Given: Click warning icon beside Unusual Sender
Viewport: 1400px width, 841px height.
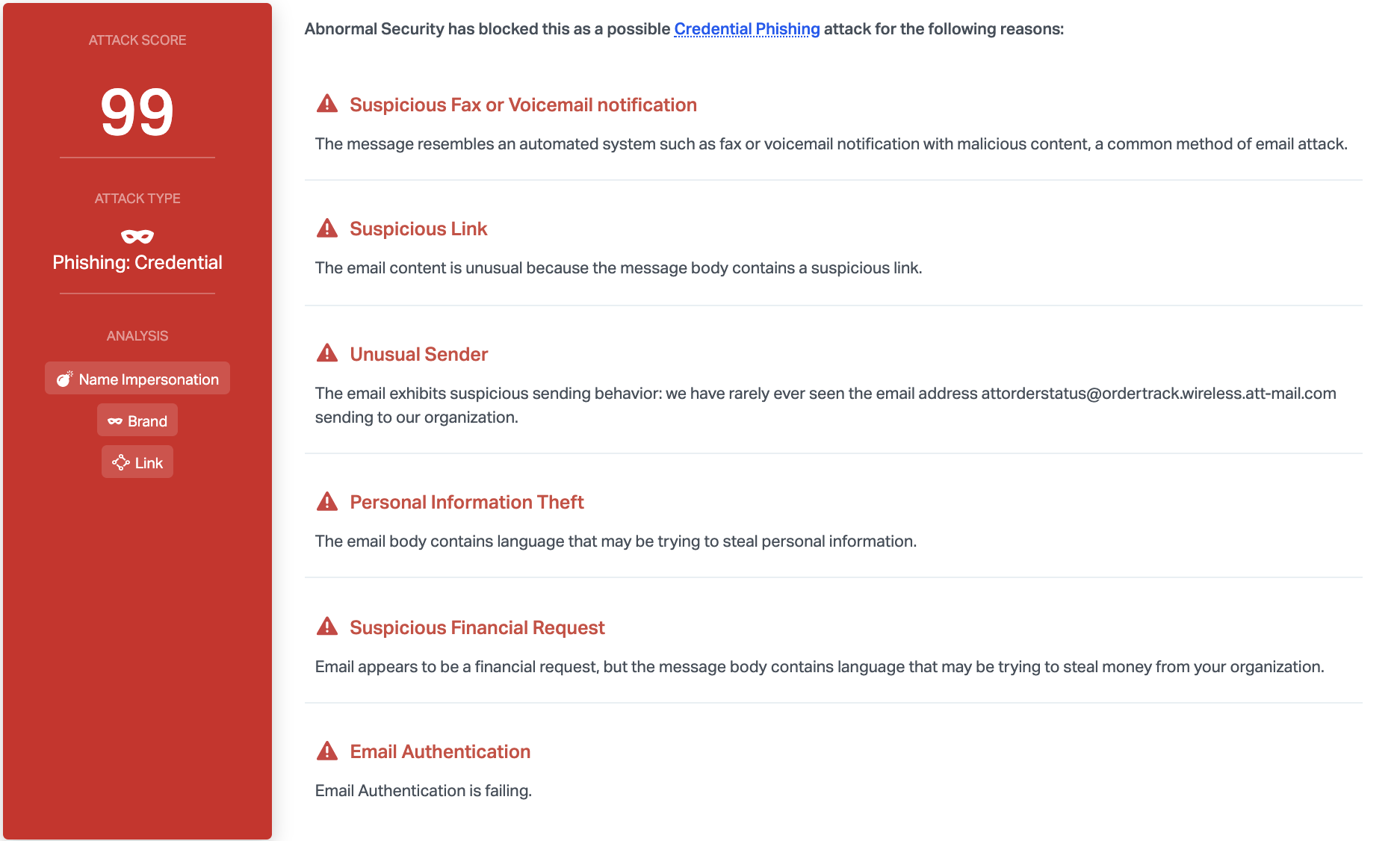Looking at the screenshot, I should point(327,353).
